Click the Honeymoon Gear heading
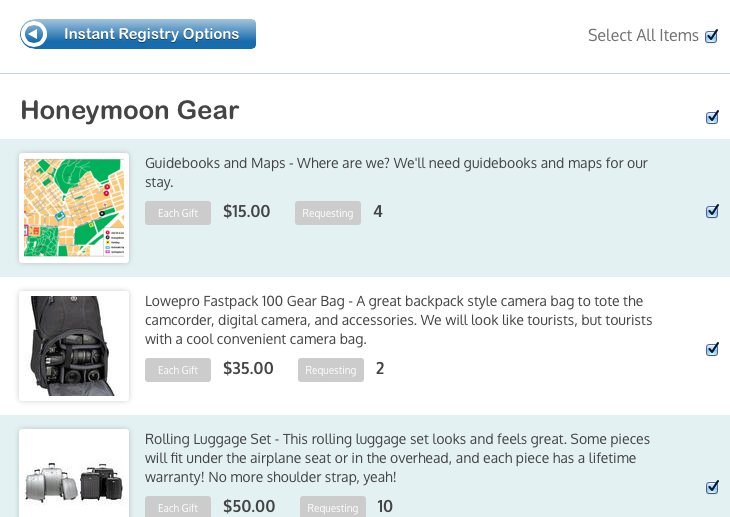Image resolution: width=730 pixels, height=517 pixels. point(130,110)
